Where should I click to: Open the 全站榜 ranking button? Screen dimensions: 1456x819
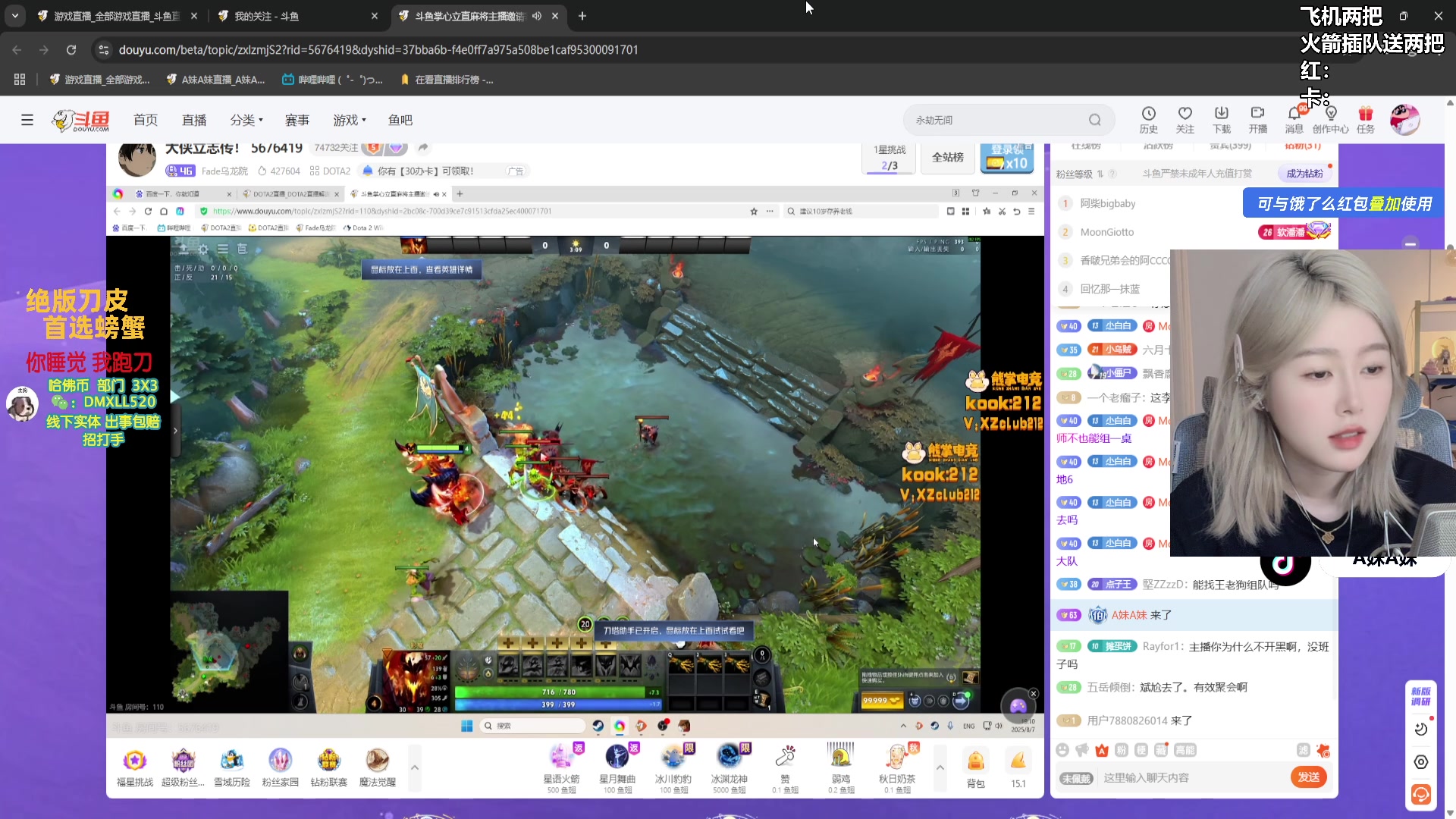click(x=948, y=157)
